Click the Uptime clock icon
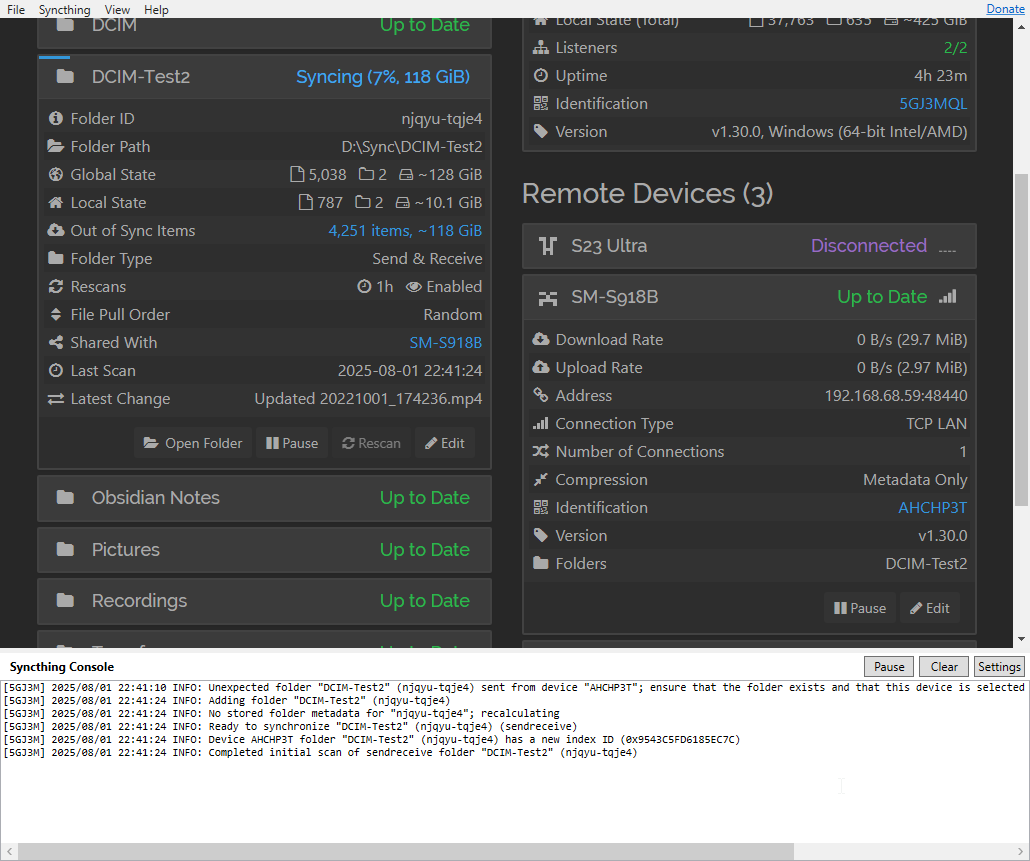Screen dimensions: 1030x861 click(x=541, y=76)
